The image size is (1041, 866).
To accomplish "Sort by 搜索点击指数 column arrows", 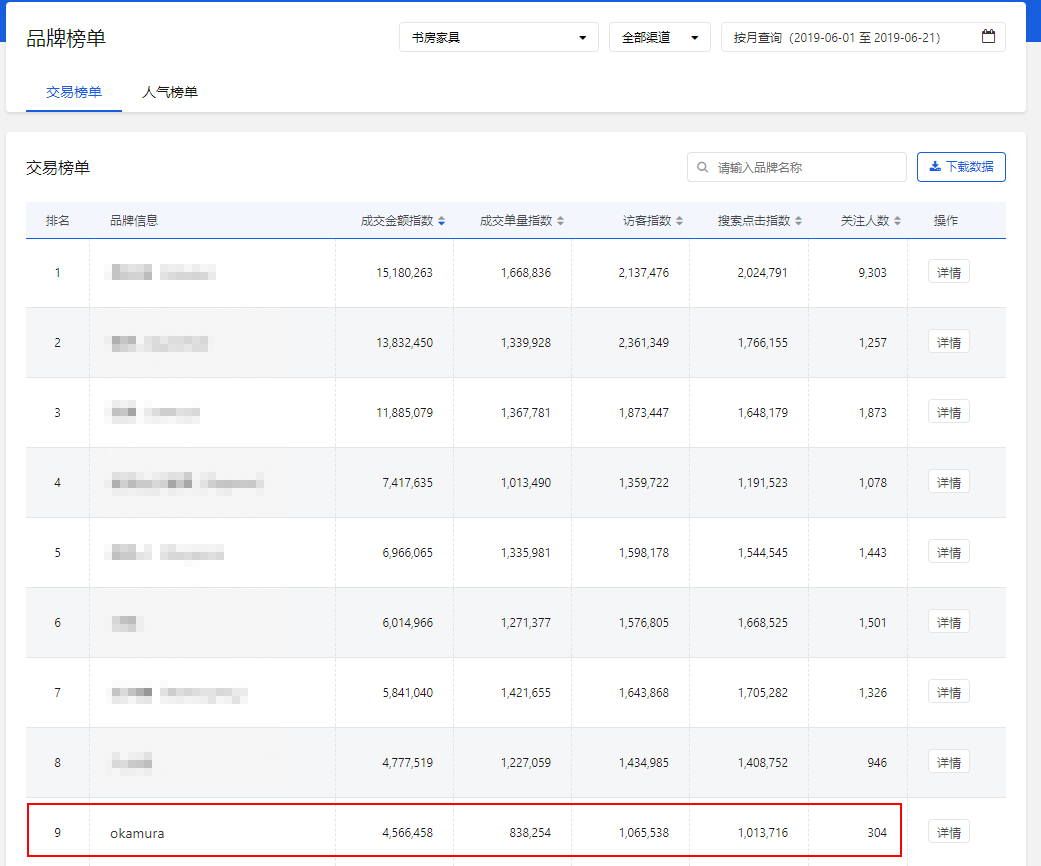I will tap(798, 221).
